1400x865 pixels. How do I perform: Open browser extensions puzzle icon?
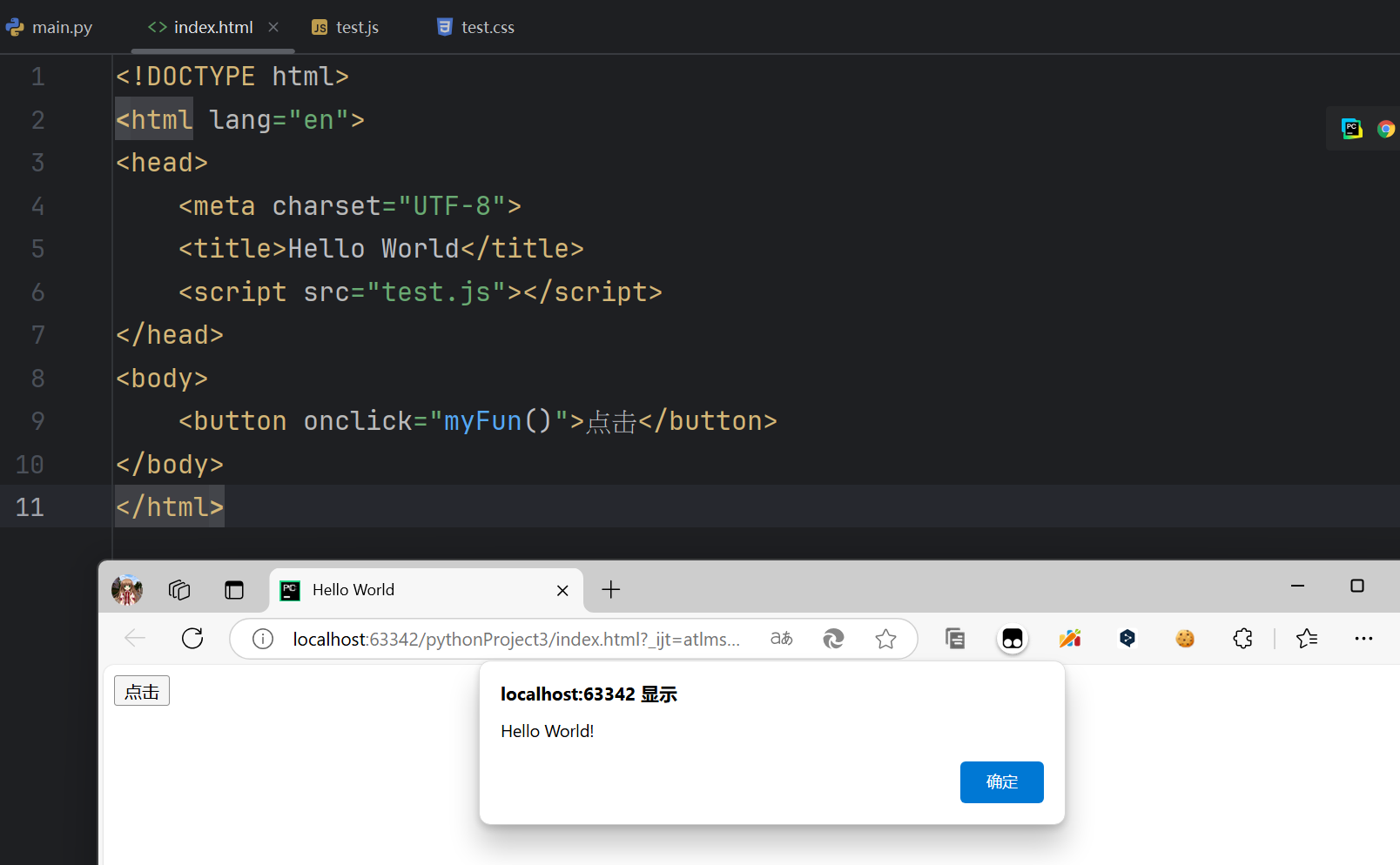(x=1242, y=639)
